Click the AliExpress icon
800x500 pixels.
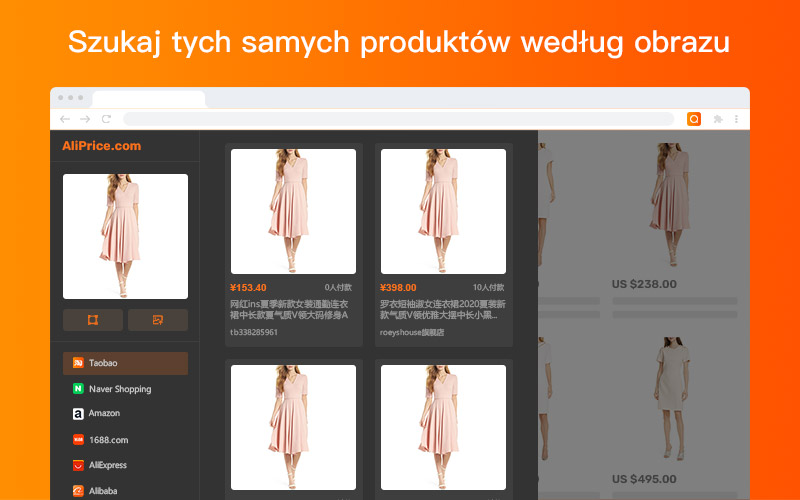(78, 465)
